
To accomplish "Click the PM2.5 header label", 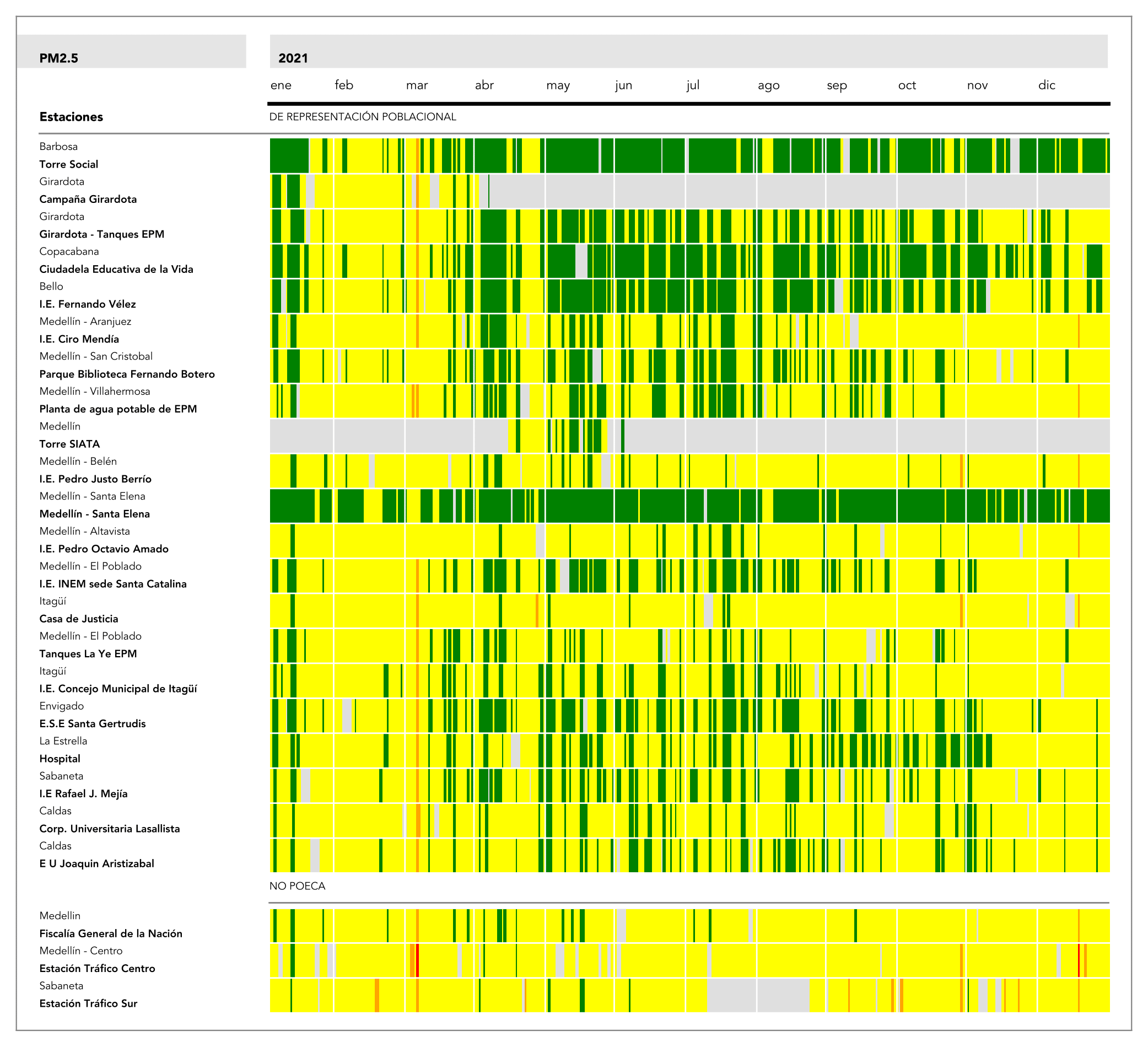I will [58, 58].
